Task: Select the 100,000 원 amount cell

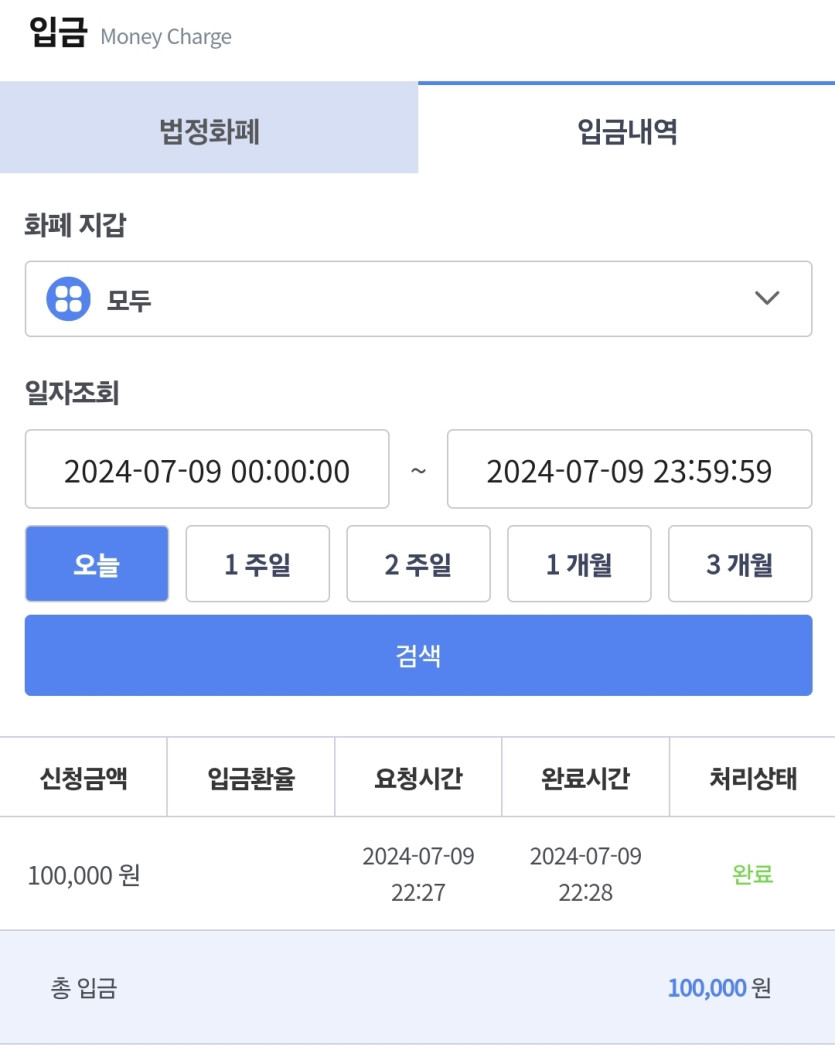Action: [x=84, y=875]
